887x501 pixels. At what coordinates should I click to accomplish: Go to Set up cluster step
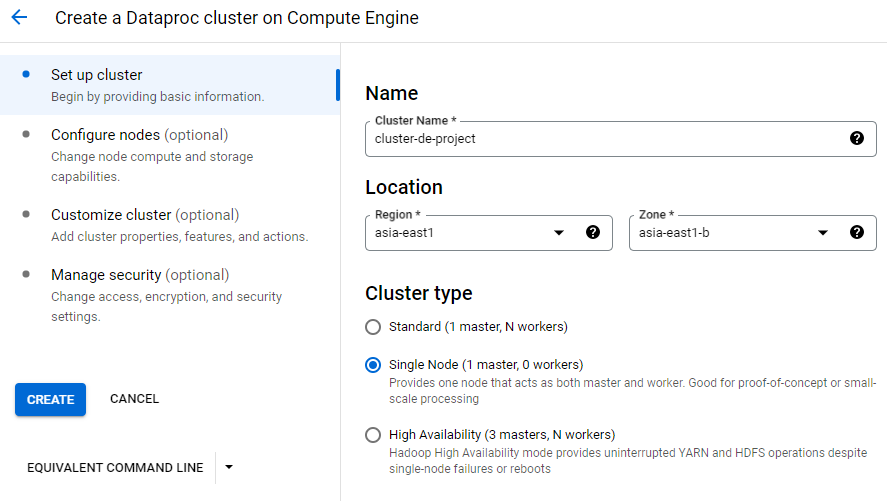coord(97,75)
